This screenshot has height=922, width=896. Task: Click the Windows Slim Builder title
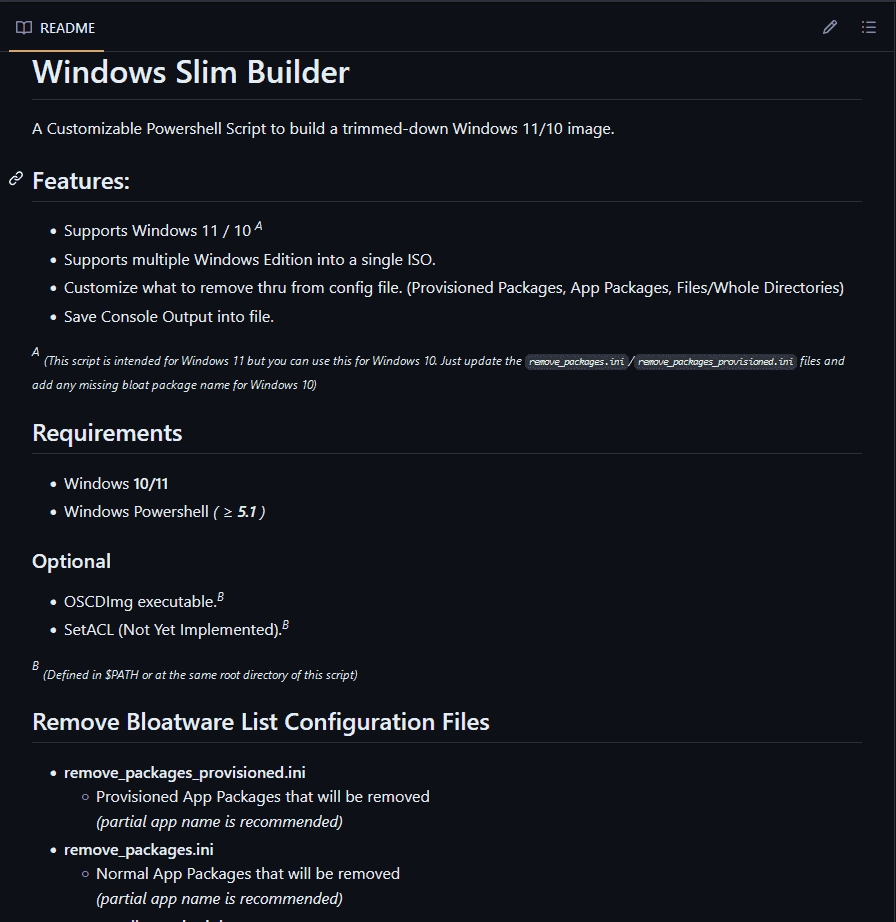coord(190,71)
